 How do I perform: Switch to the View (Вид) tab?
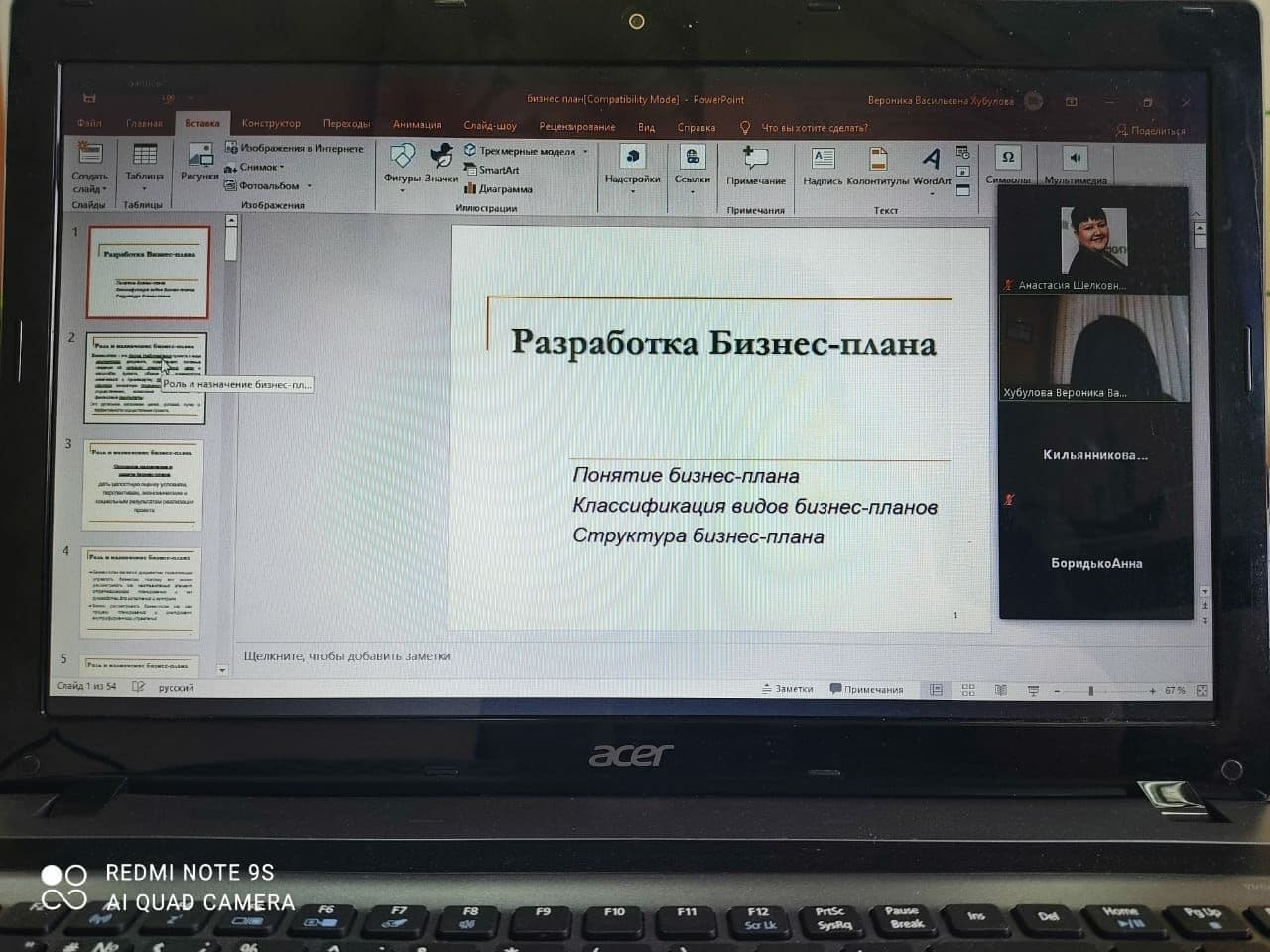pyautogui.click(x=646, y=127)
